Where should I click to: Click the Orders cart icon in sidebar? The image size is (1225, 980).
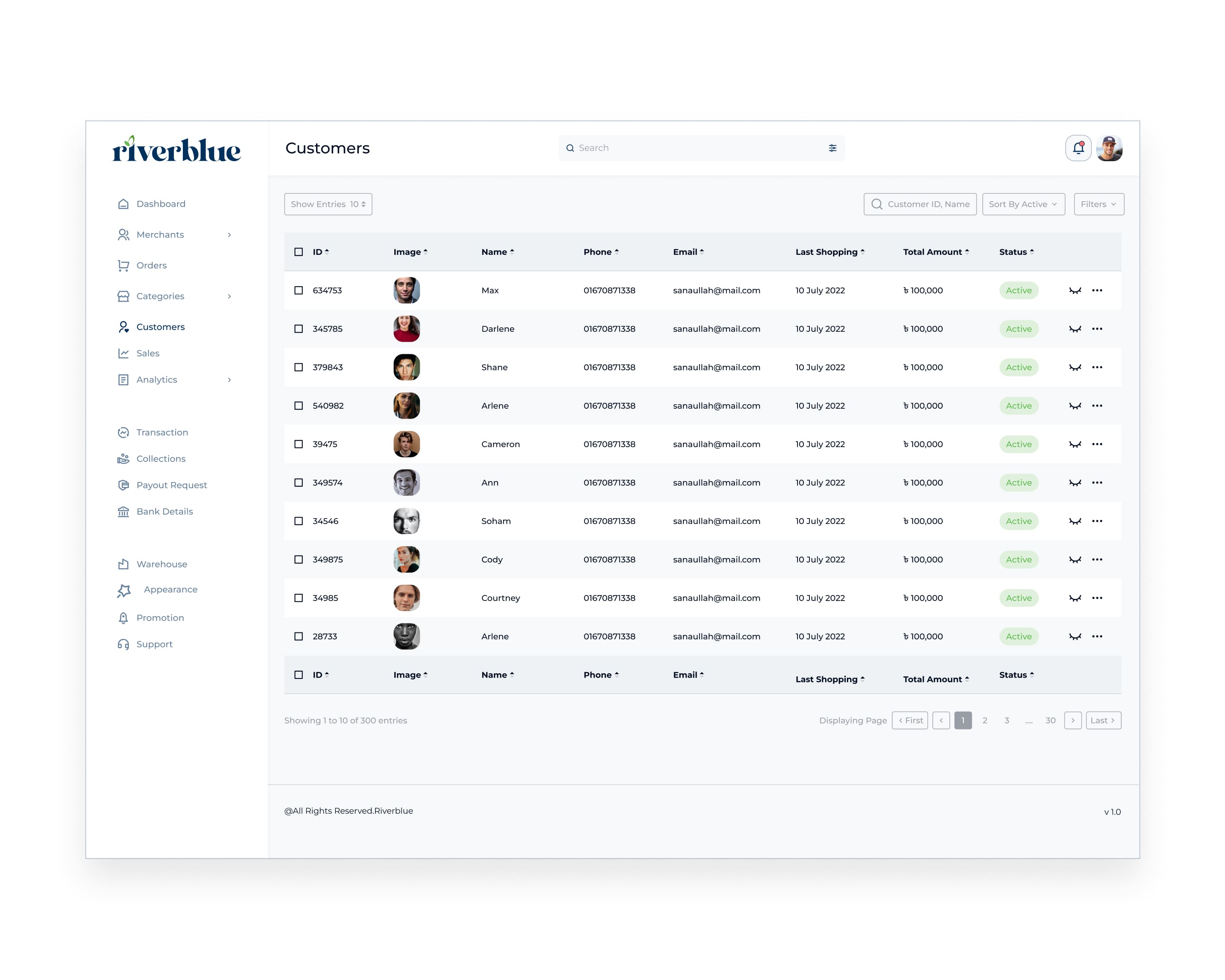(x=123, y=265)
